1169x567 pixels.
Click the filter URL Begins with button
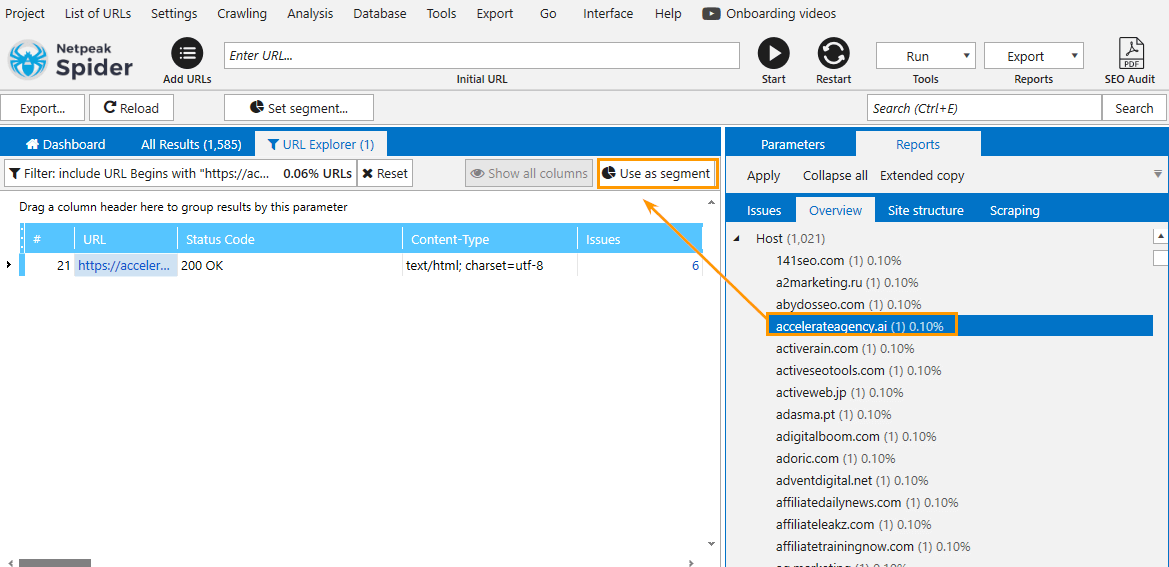click(180, 174)
